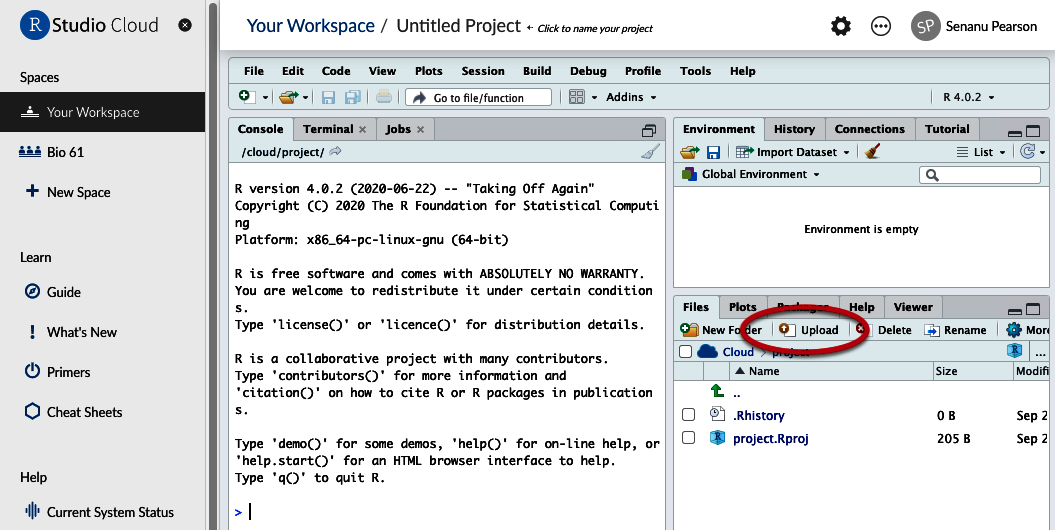Viewport: 1055px width, 530px height.
Task: Click the R project cube icon in breadcrumb
Action: tap(1015, 350)
